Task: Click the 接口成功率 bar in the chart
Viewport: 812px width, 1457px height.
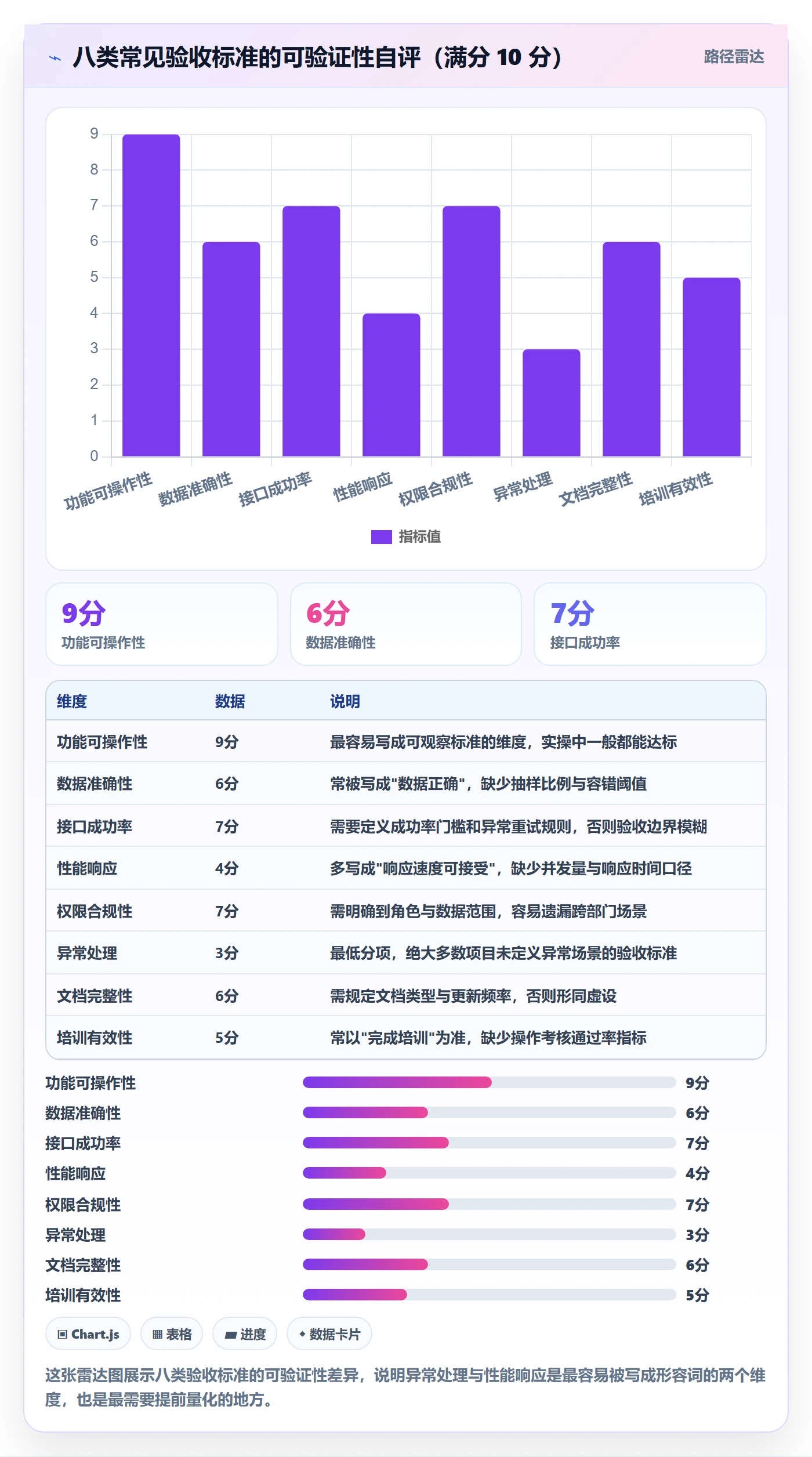Action: click(311, 331)
